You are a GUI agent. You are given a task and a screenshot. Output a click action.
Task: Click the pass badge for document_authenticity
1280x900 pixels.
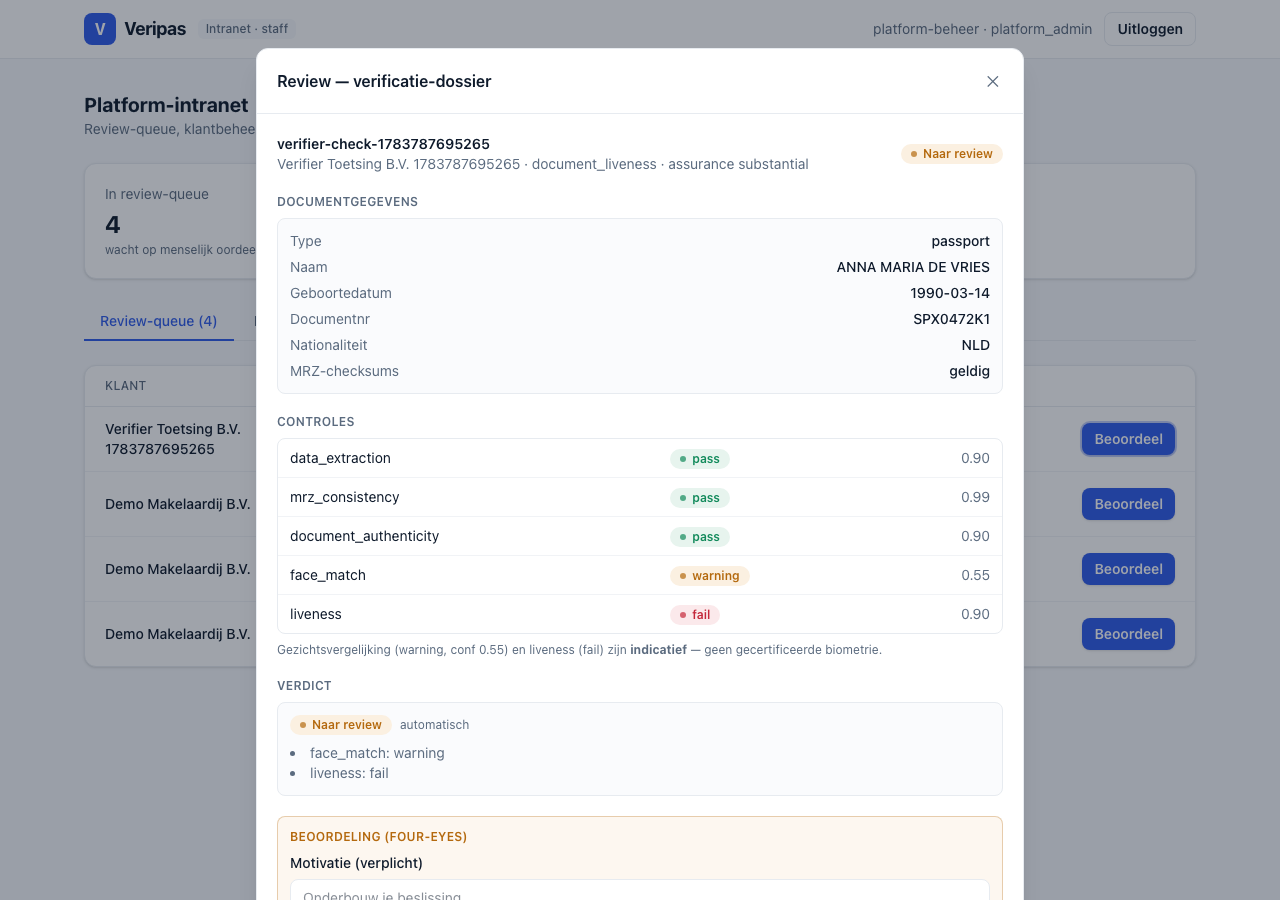pyautogui.click(x=700, y=537)
